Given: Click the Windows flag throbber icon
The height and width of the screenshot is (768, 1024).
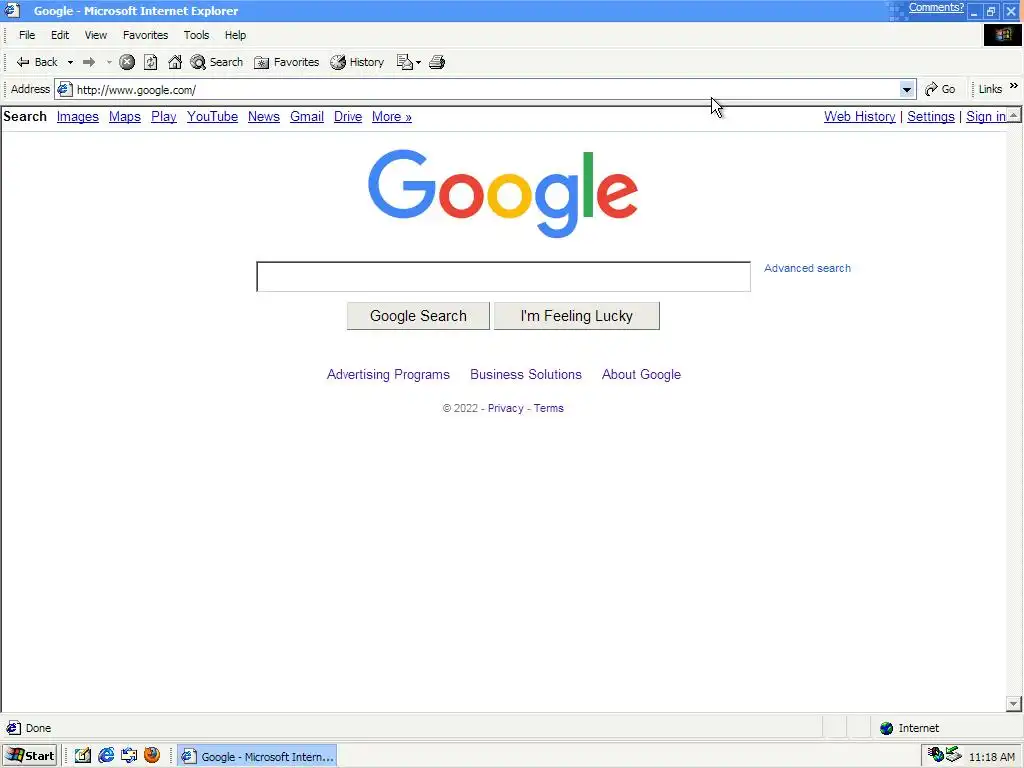Looking at the screenshot, I should 1003,35.
